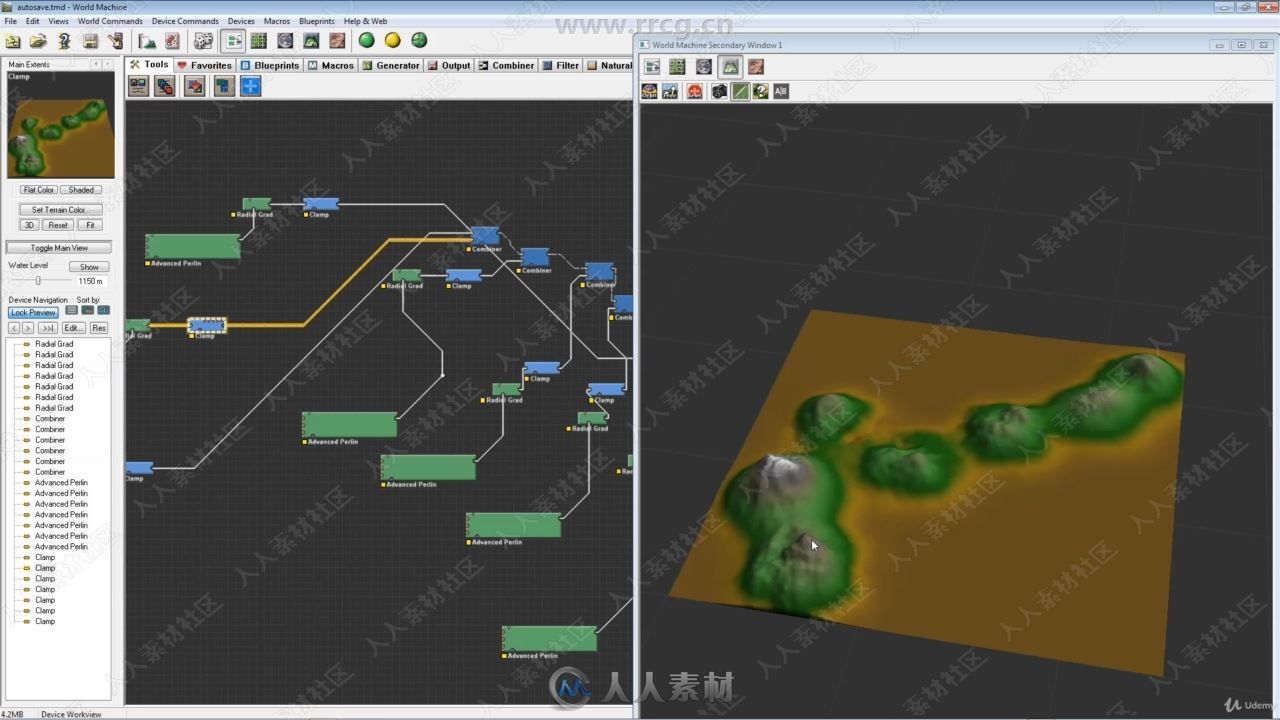The height and width of the screenshot is (720, 1280).
Task: Switch to the Combiner tab
Action: [x=506, y=65]
